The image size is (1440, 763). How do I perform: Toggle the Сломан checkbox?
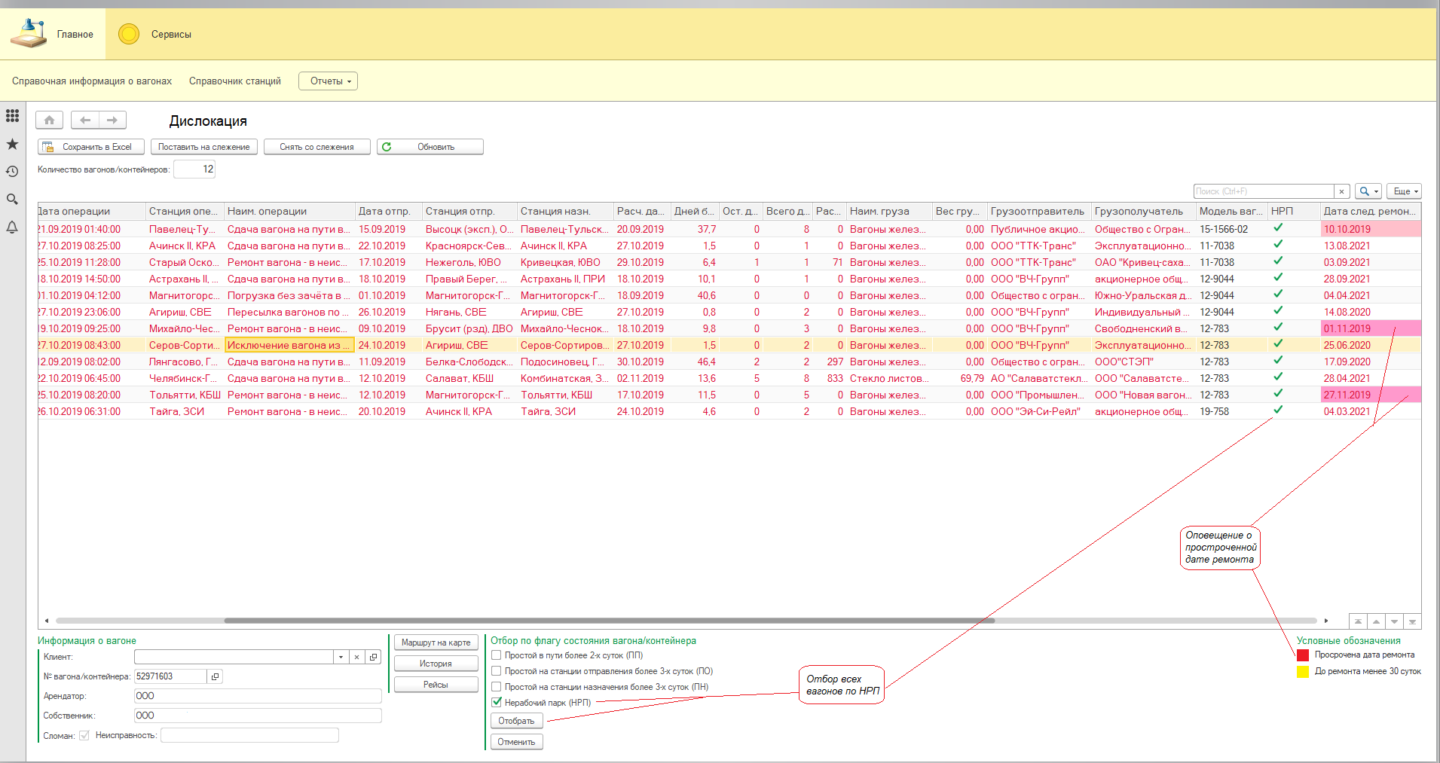click(x=84, y=736)
